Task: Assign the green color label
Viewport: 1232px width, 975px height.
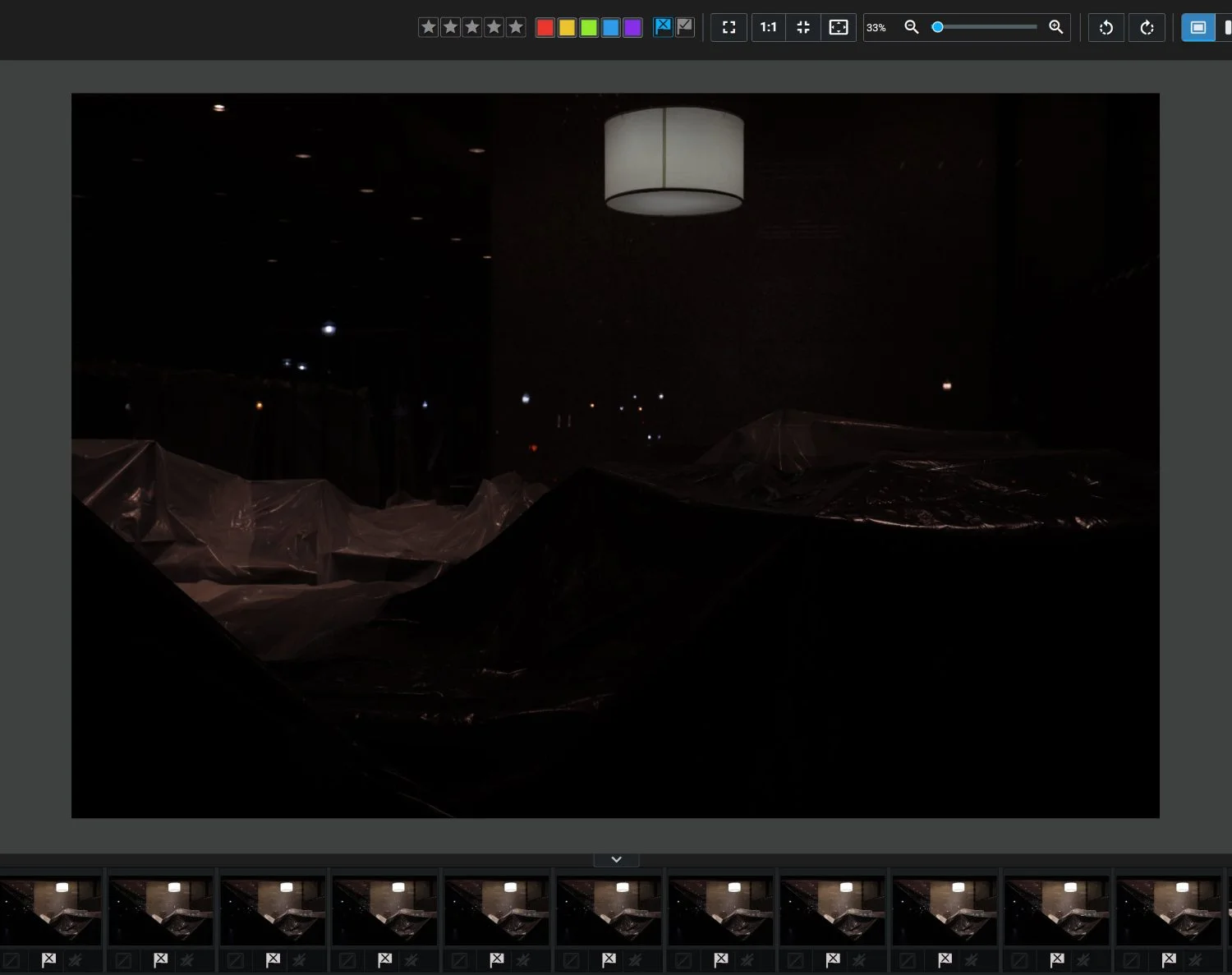Action: pyautogui.click(x=589, y=27)
